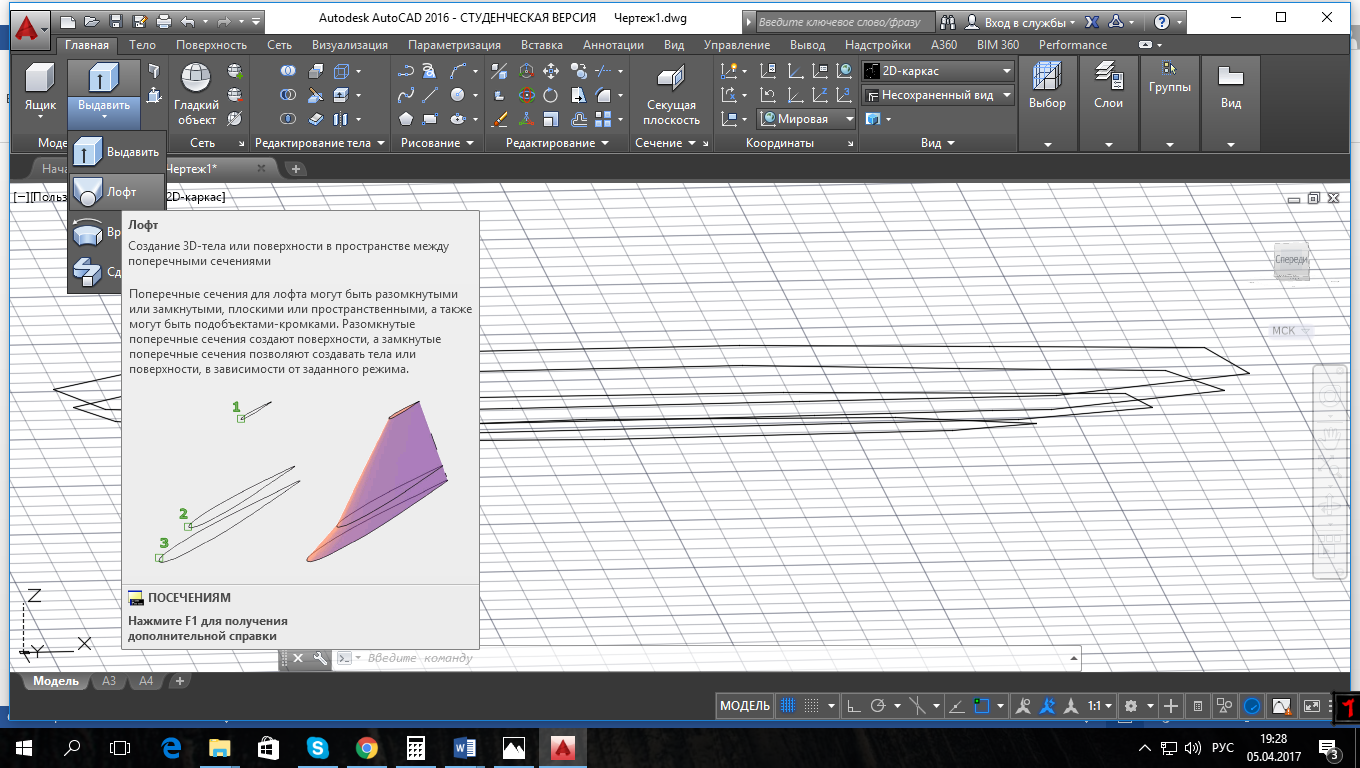Click the Print icon in quick access toolbar
Viewport: 1360px width, 768px height.
point(164,20)
